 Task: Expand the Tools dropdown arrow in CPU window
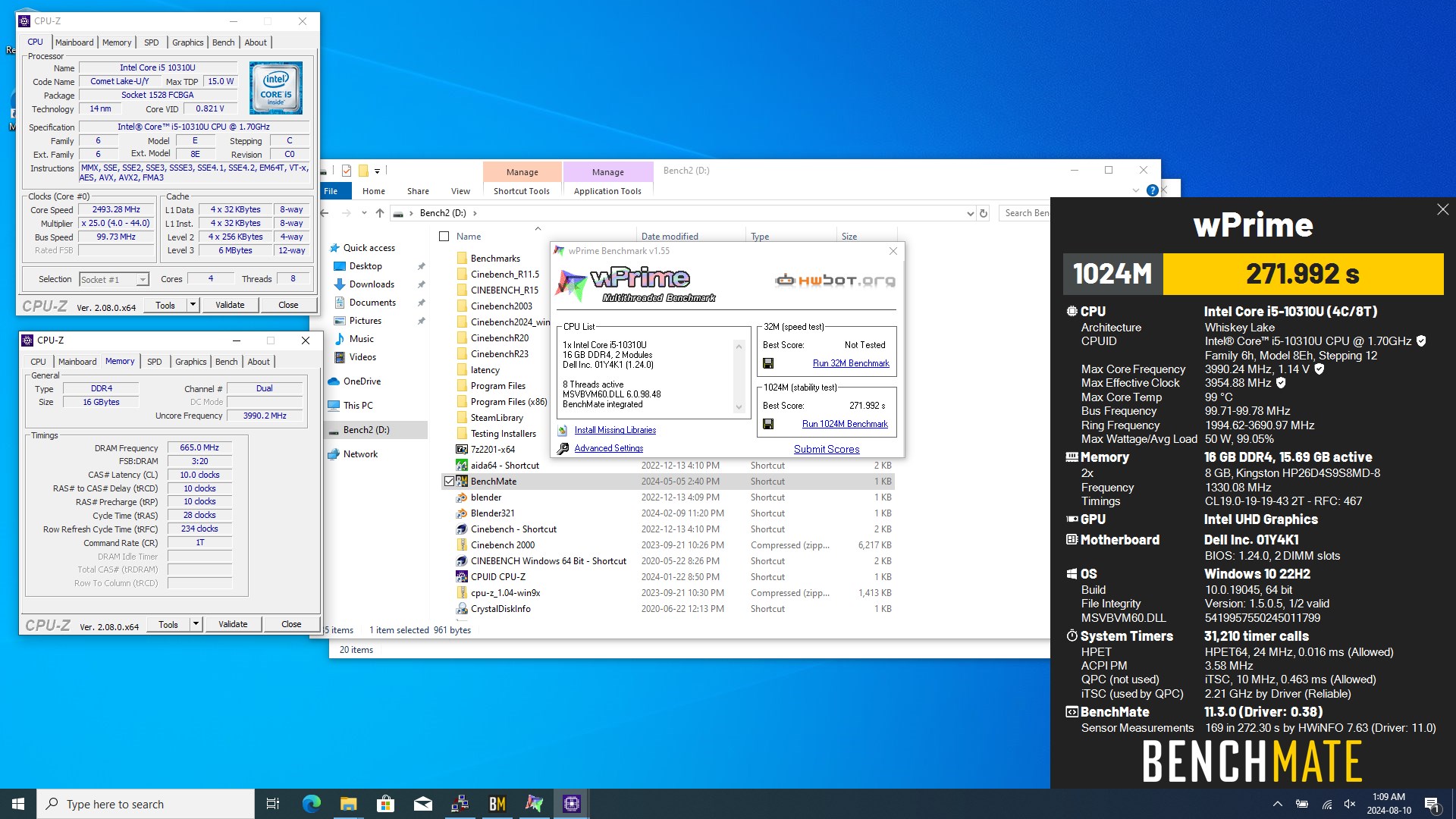[193, 305]
